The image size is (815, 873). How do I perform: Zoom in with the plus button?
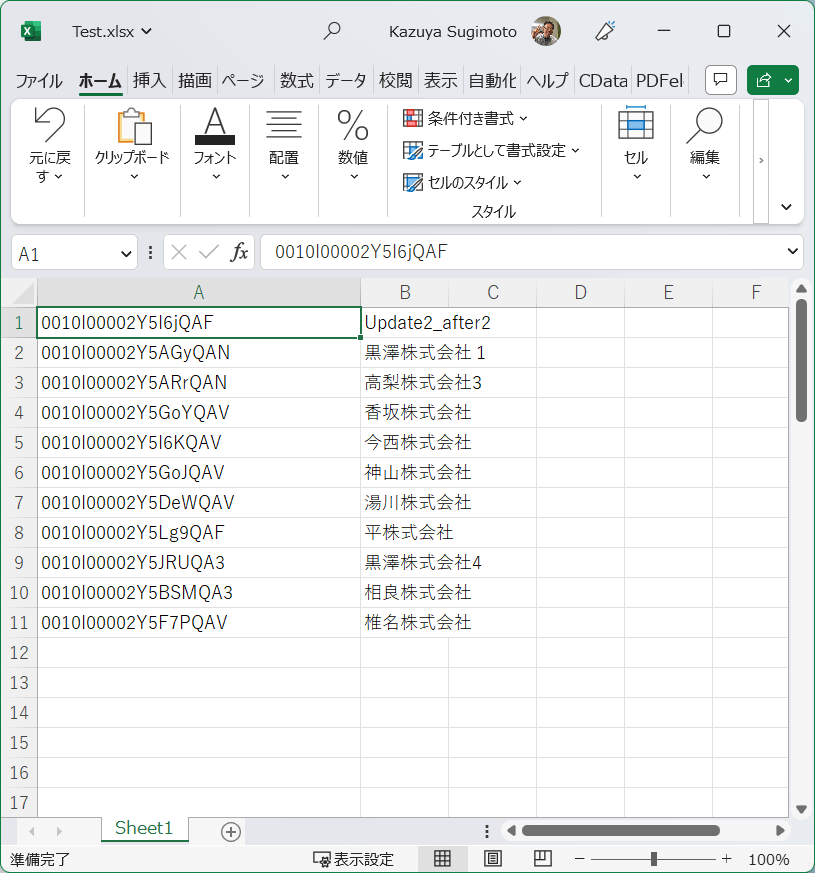pyautogui.click(x=726, y=859)
